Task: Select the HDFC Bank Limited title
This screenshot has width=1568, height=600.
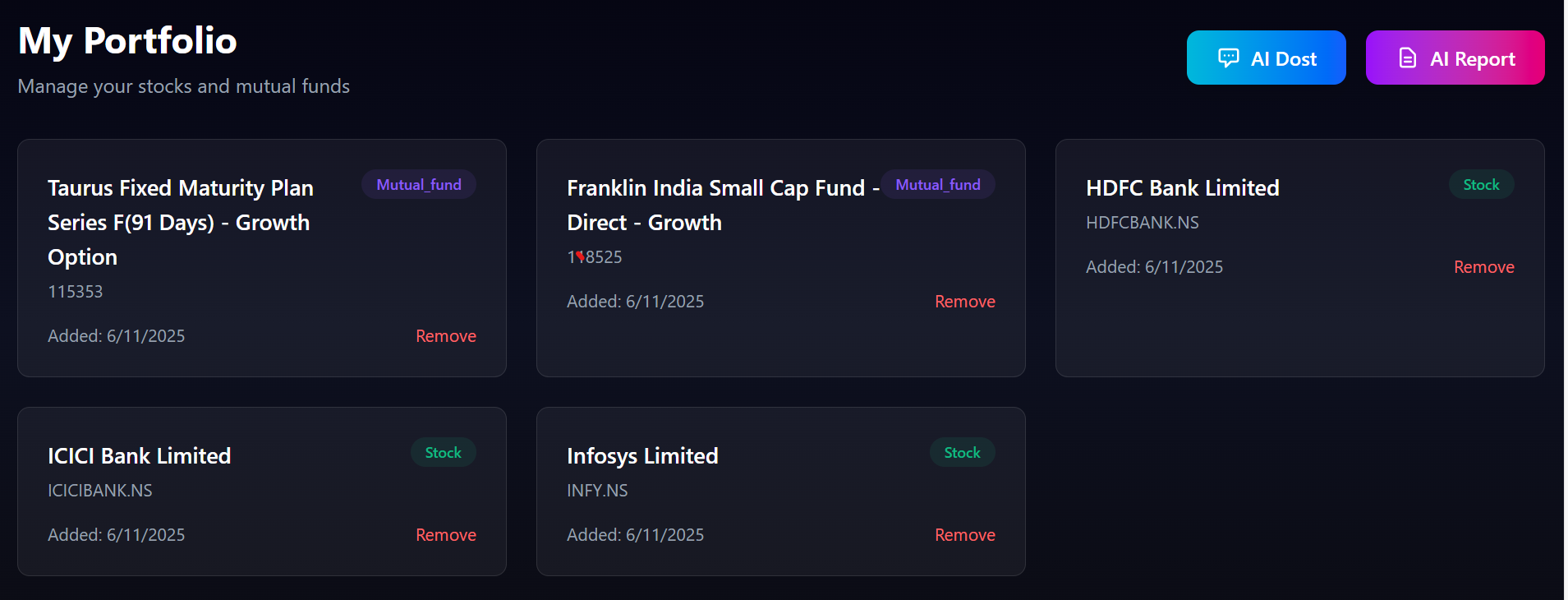Action: click(1182, 188)
